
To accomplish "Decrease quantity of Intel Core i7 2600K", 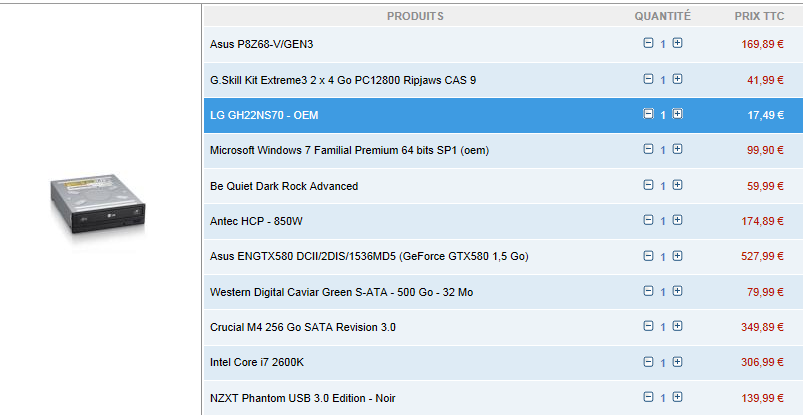I will tap(648, 362).
